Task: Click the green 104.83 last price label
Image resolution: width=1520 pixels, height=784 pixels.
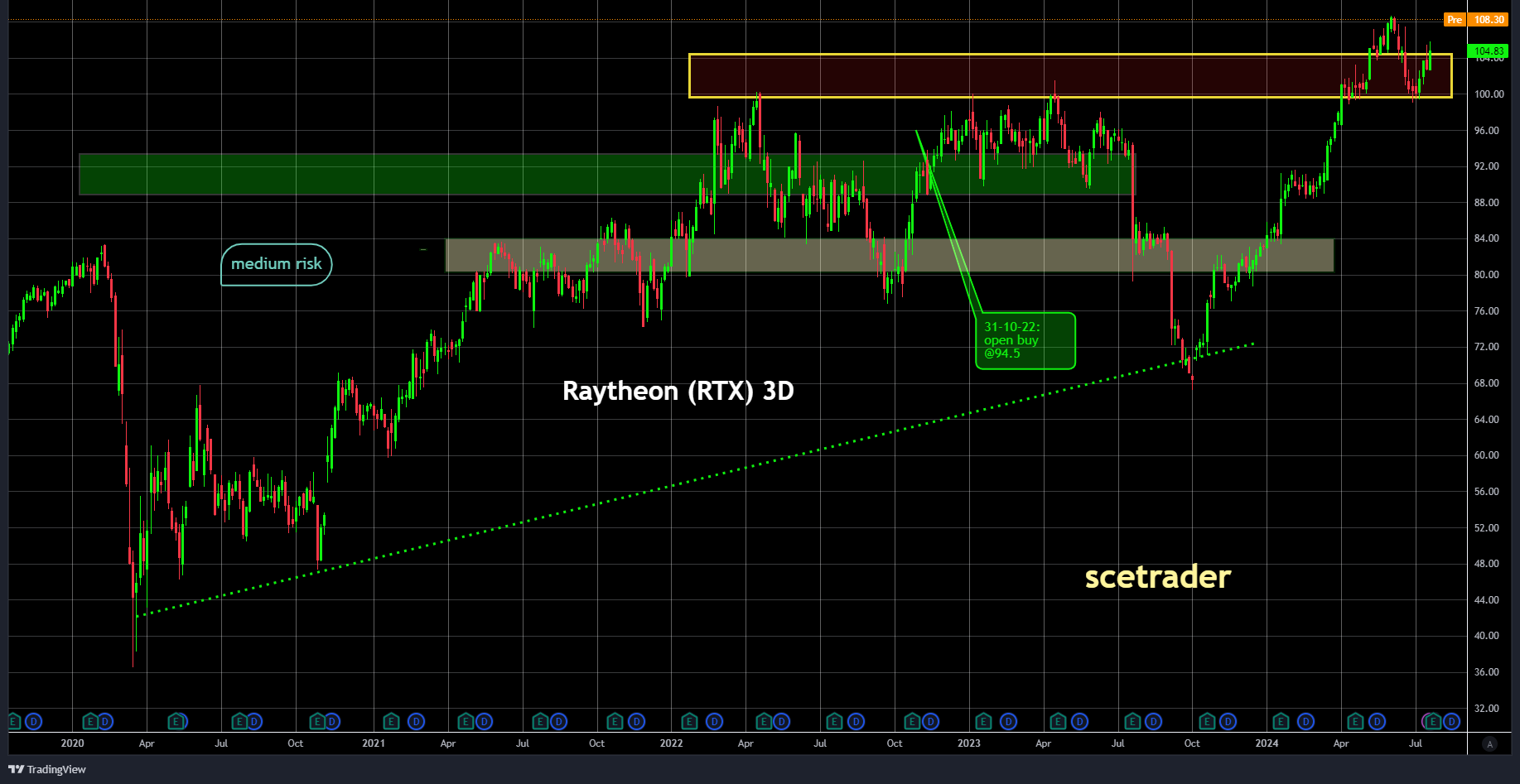Action: tap(1488, 51)
